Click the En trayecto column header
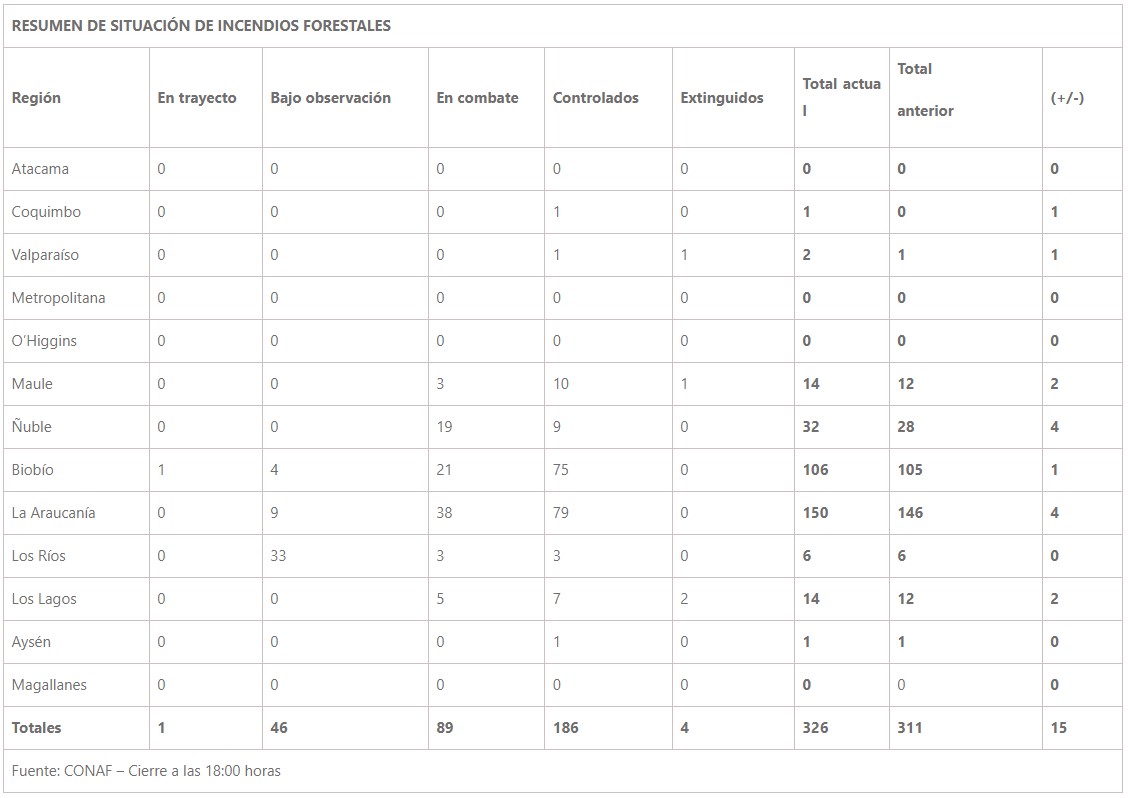Image resolution: width=1128 pixels, height=798 pixels. (196, 98)
